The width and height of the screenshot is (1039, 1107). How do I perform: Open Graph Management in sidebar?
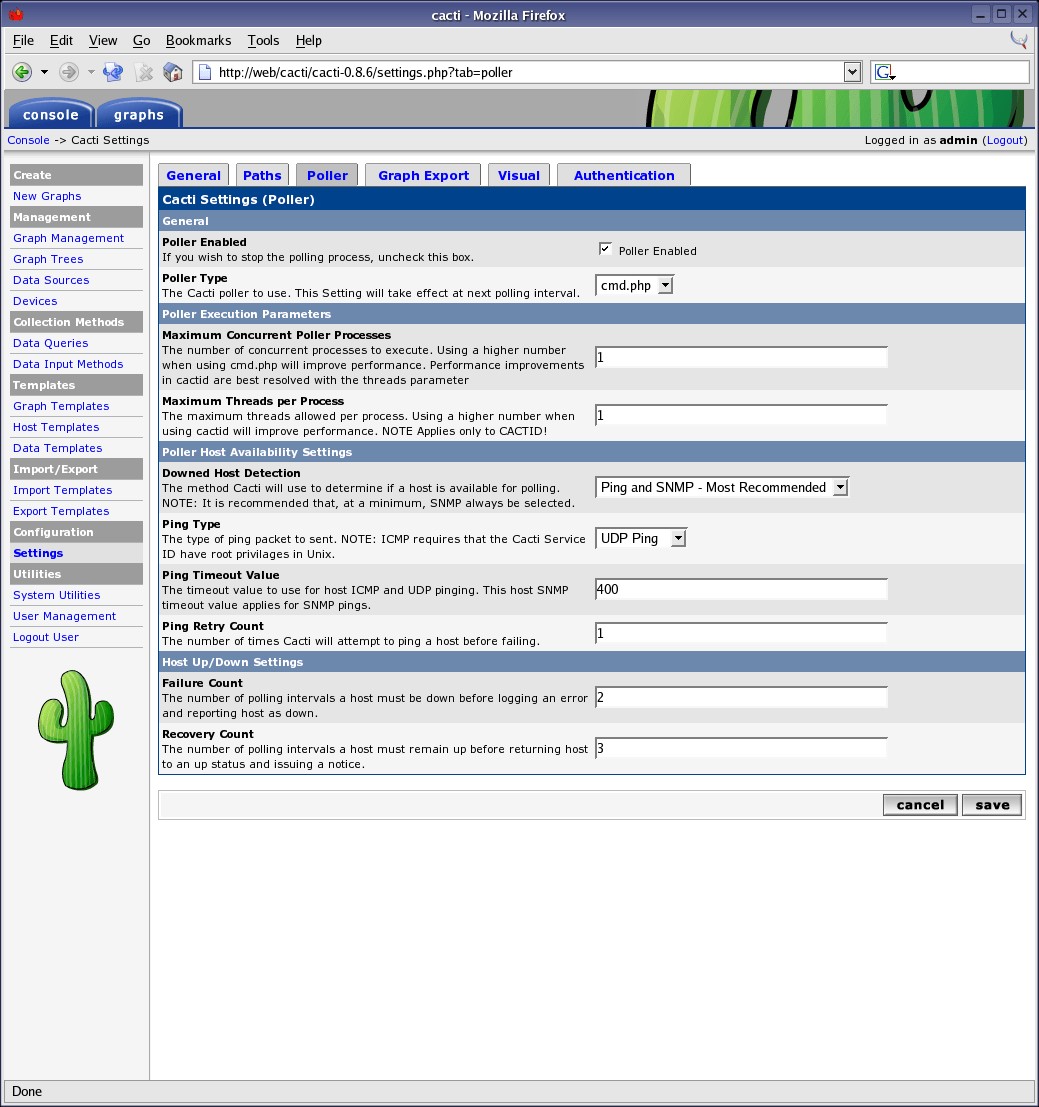pos(68,238)
